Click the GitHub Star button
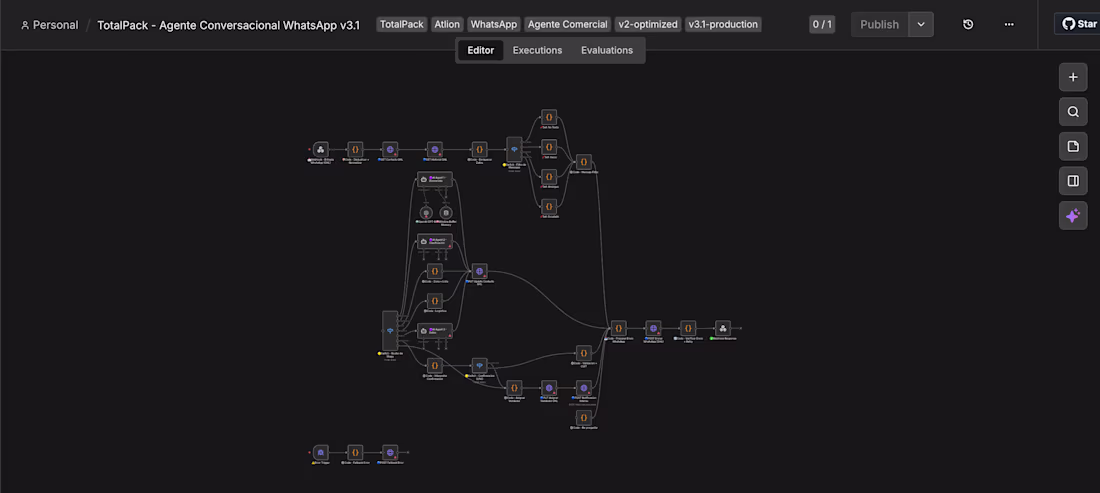The width and height of the screenshot is (1100, 493). point(1078,24)
